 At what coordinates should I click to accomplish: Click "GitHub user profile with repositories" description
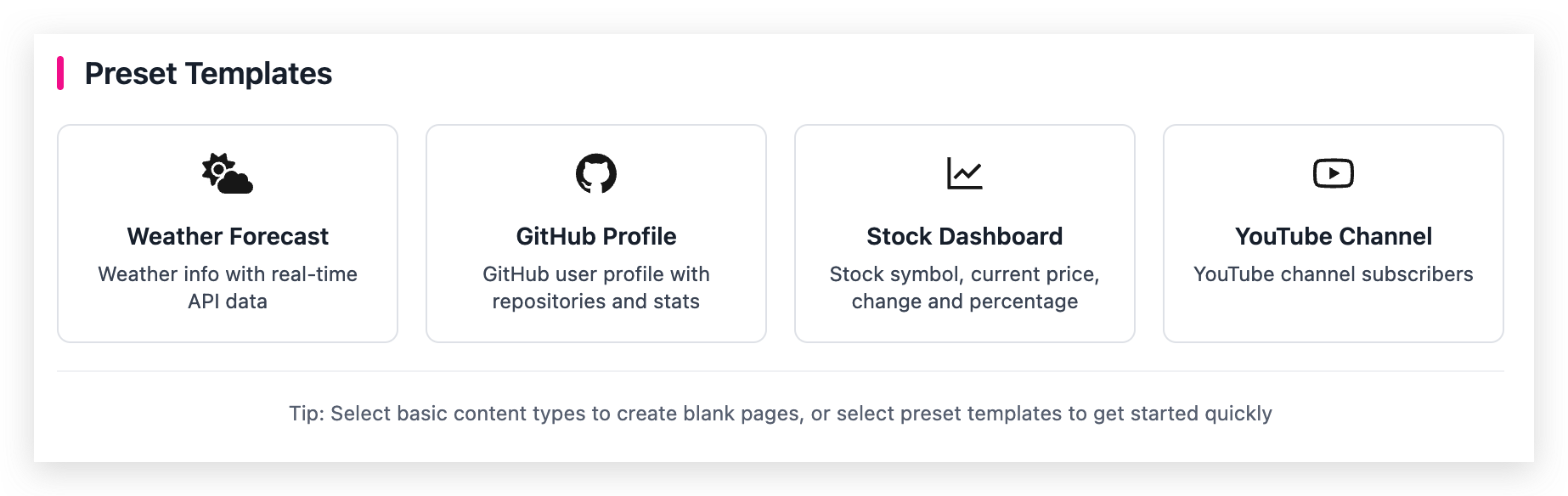click(x=595, y=287)
